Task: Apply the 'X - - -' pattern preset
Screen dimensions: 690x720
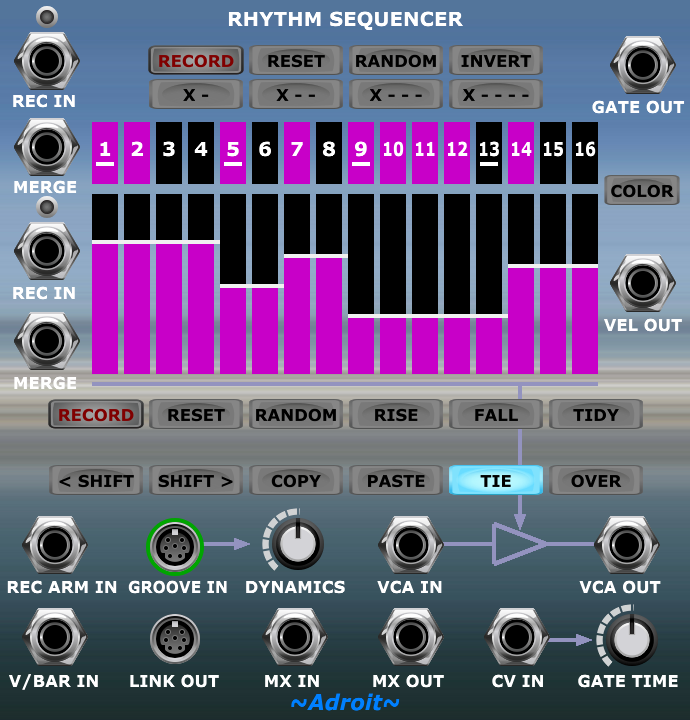Action: click(x=396, y=95)
